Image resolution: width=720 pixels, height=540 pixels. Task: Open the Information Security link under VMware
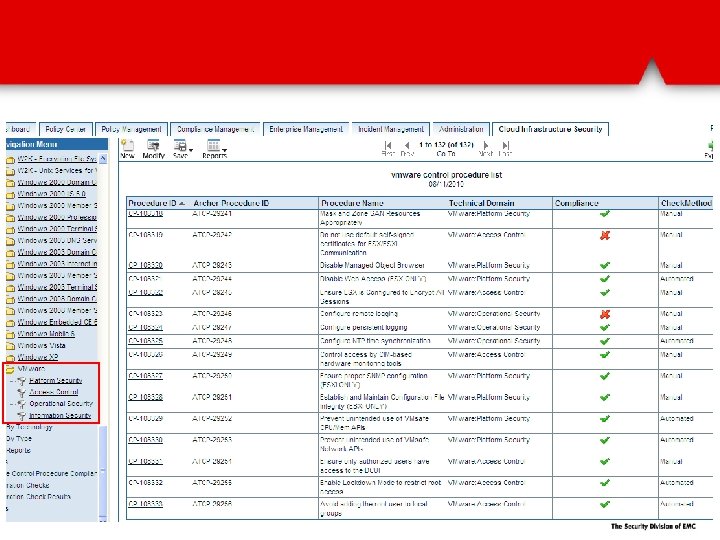(x=60, y=416)
